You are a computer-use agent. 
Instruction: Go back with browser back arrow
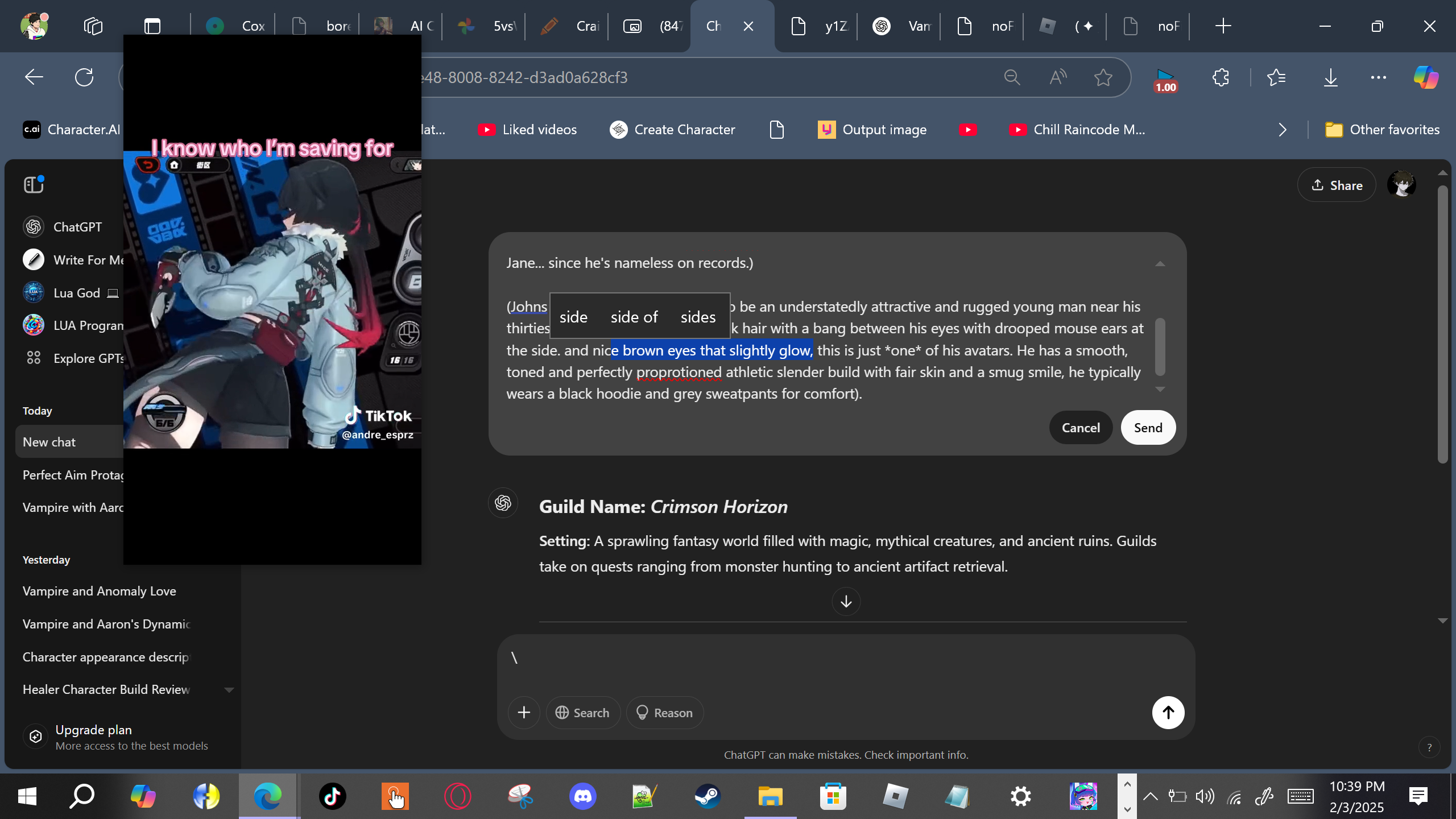(34, 77)
